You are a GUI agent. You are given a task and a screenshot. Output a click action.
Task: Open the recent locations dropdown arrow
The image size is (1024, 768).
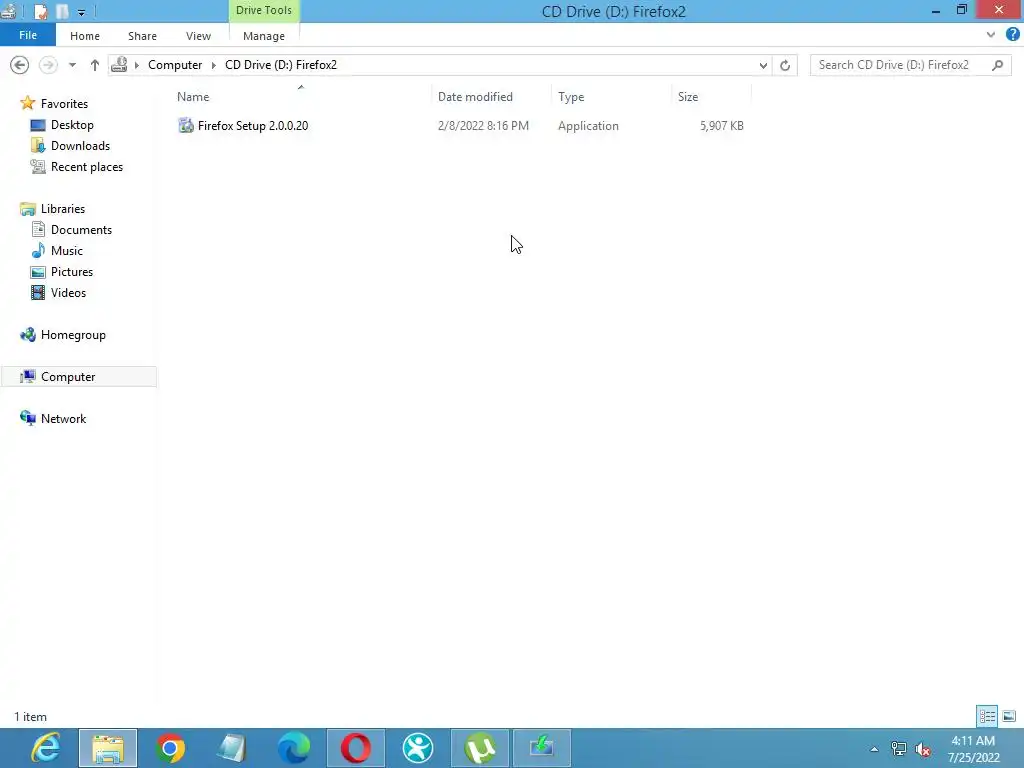coord(72,65)
